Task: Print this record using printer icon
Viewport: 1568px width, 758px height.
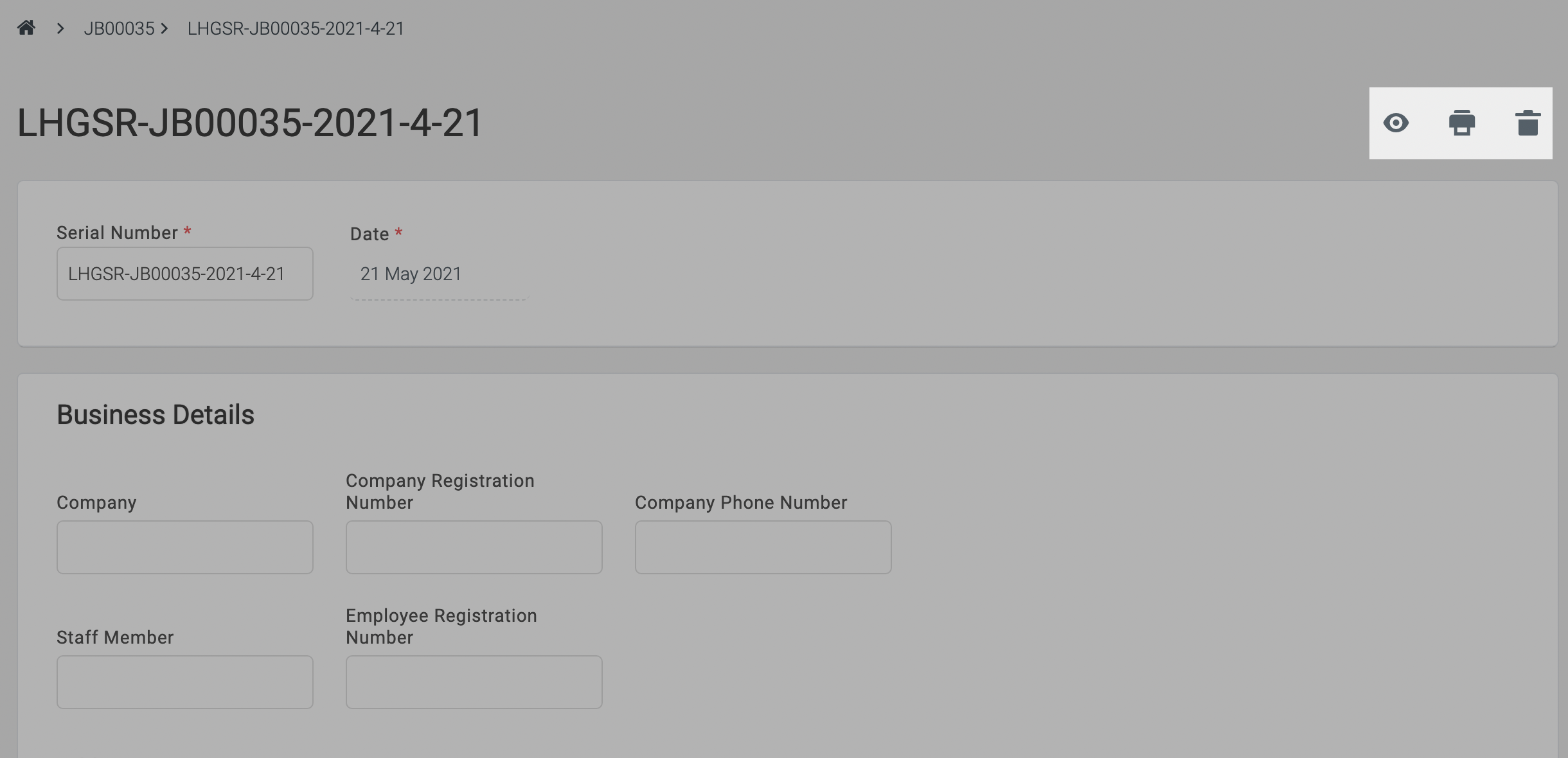Action: pyautogui.click(x=1461, y=123)
